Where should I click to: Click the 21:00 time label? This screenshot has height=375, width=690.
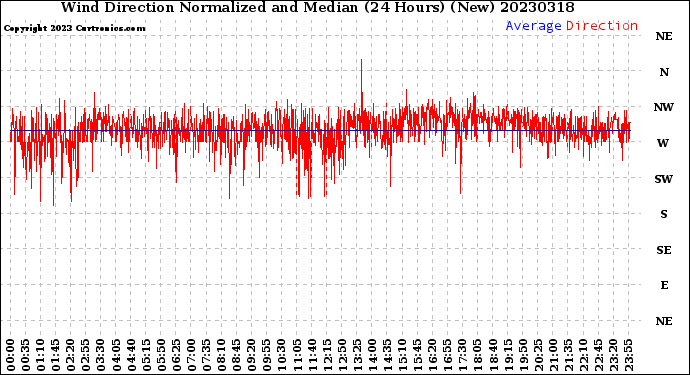coord(553,355)
